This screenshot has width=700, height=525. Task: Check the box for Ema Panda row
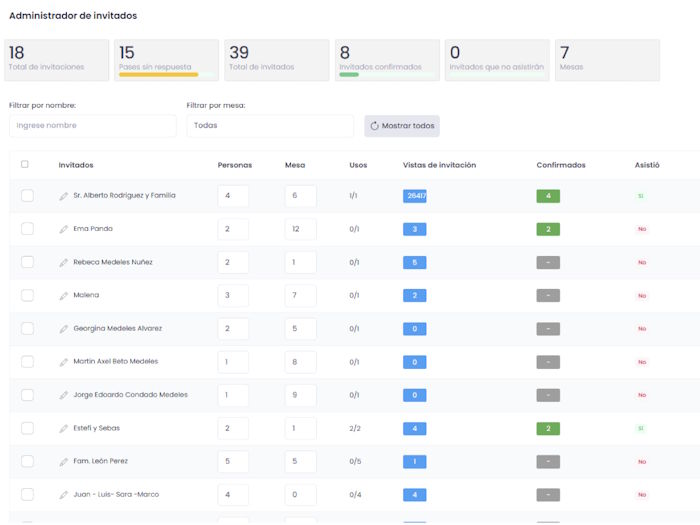[x=27, y=229]
